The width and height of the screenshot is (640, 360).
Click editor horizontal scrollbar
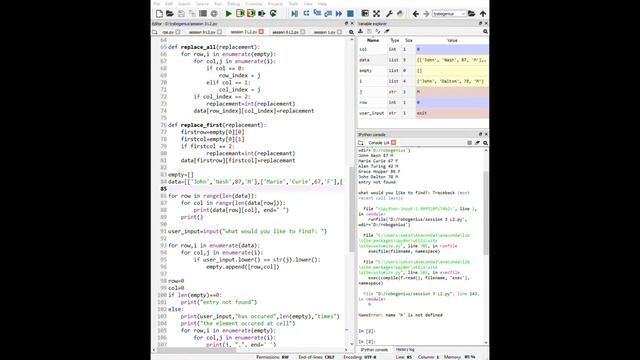point(197,350)
